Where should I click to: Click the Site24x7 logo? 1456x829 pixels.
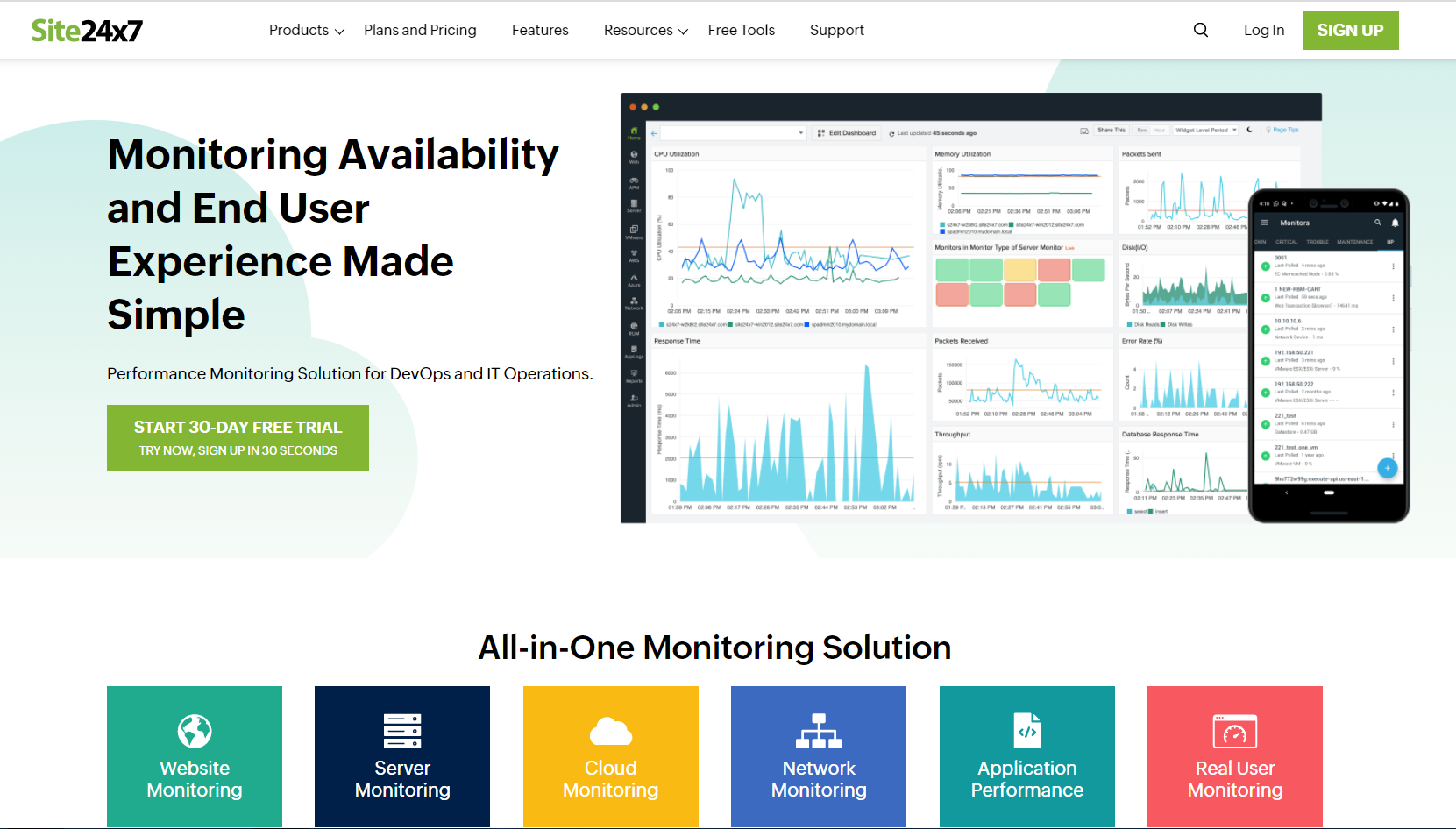click(x=87, y=31)
